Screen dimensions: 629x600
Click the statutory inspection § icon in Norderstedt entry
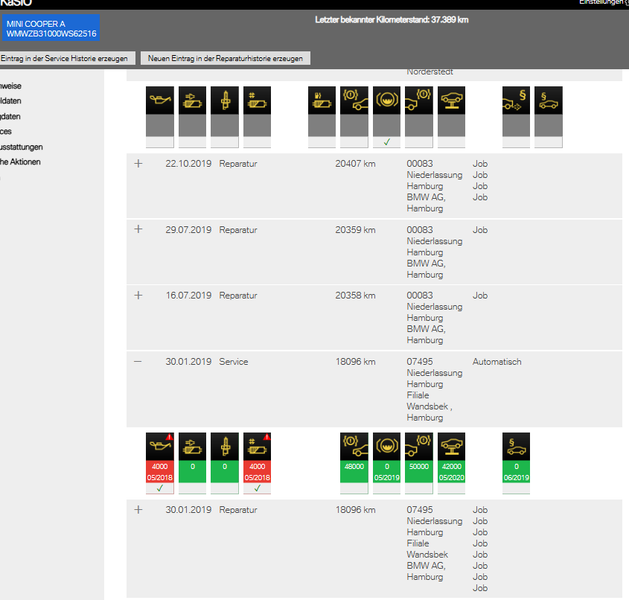pyautogui.click(x=548, y=100)
